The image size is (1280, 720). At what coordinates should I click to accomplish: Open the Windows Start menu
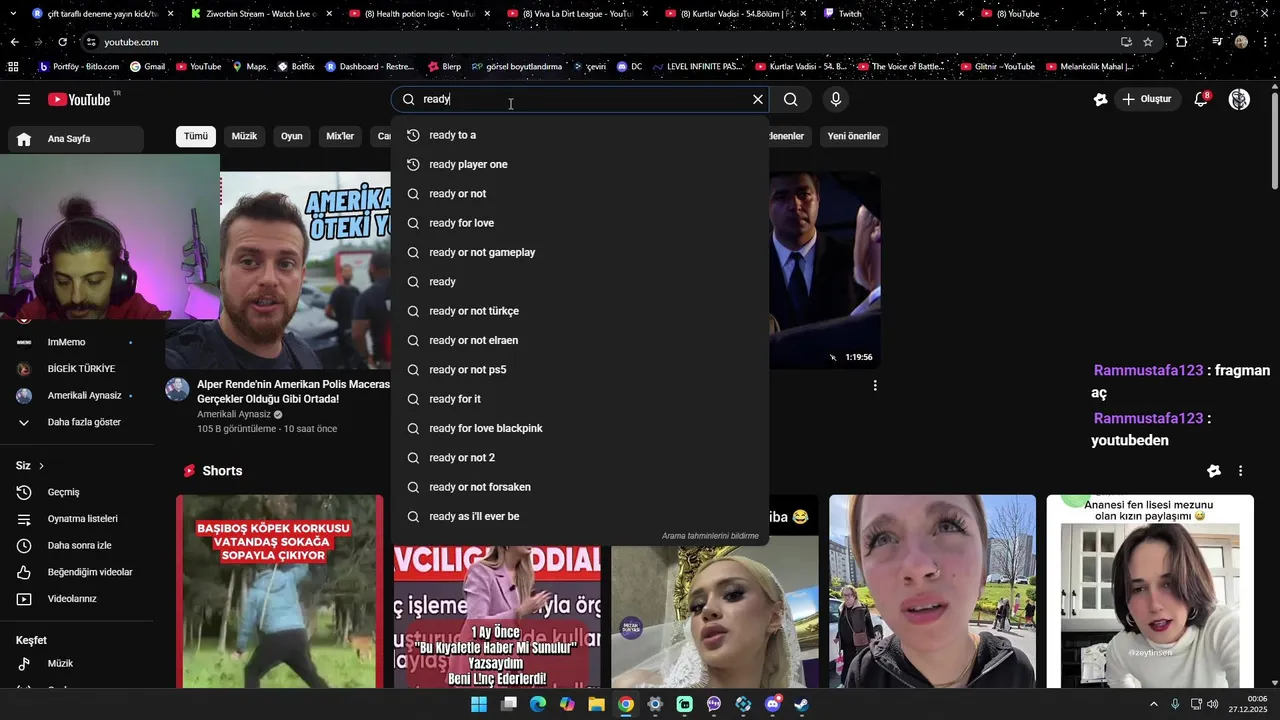pyautogui.click(x=479, y=704)
